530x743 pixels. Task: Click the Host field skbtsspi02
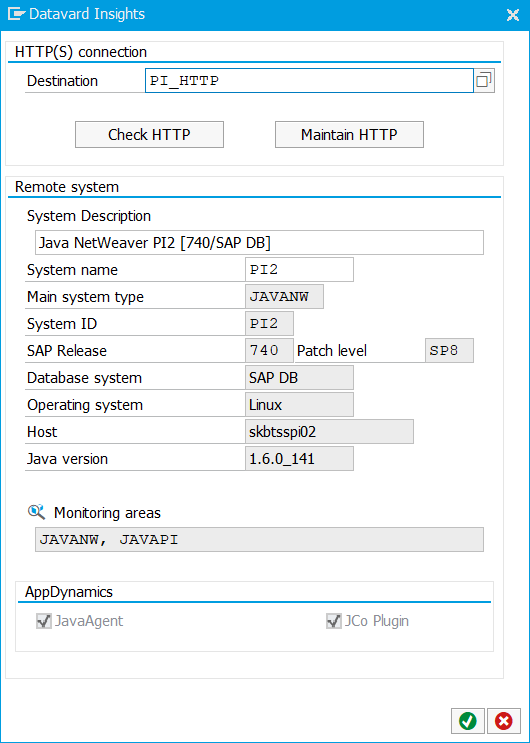coord(329,432)
